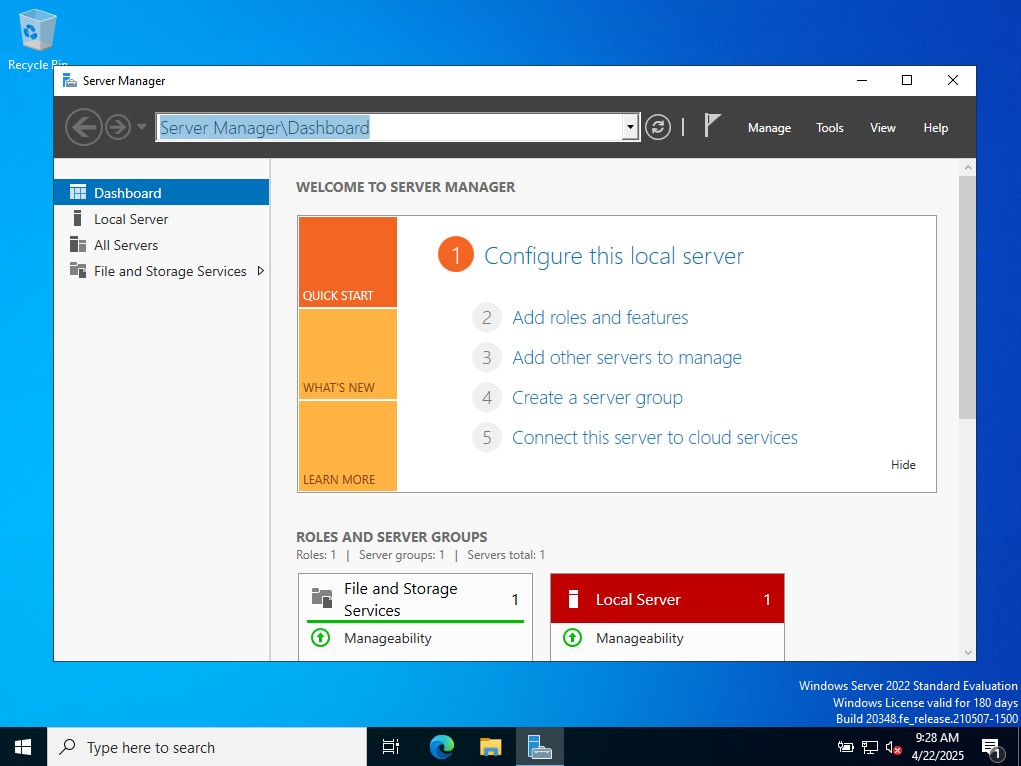The image size is (1021, 766).
Task: Minimize the Server Manager window
Action: [862, 81]
